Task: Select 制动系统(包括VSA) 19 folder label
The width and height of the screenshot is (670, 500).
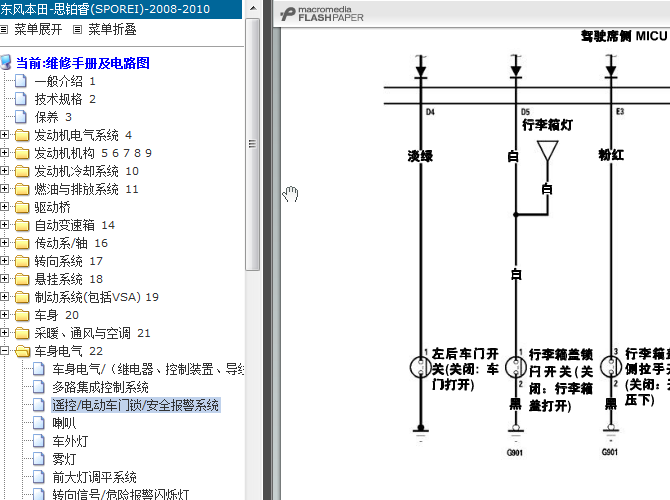Action: pos(97,297)
